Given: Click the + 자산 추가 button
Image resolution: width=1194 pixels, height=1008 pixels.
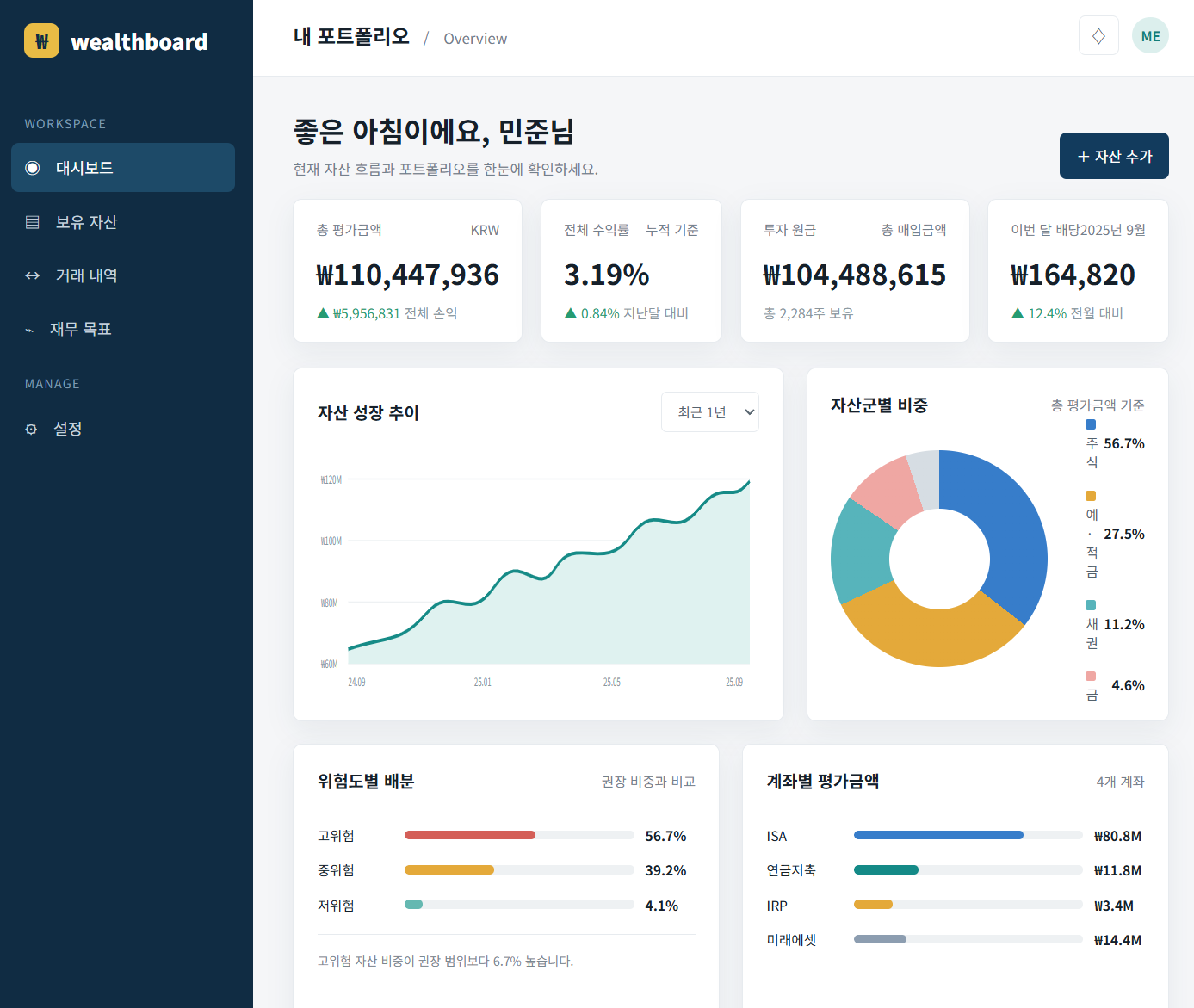Looking at the screenshot, I should [1114, 156].
